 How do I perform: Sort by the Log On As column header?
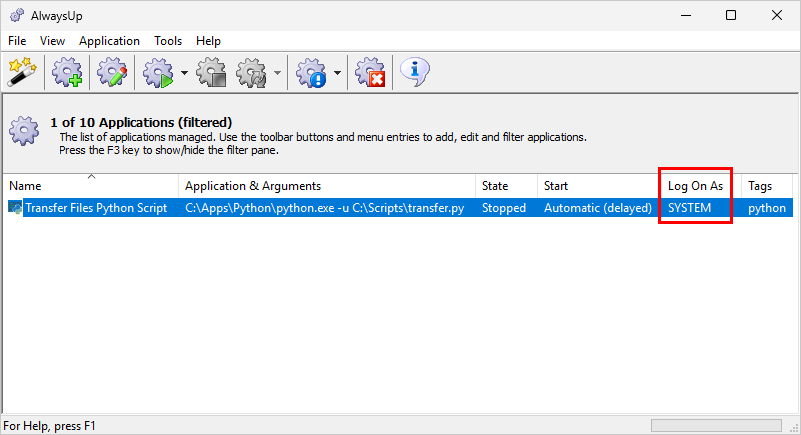[701, 186]
